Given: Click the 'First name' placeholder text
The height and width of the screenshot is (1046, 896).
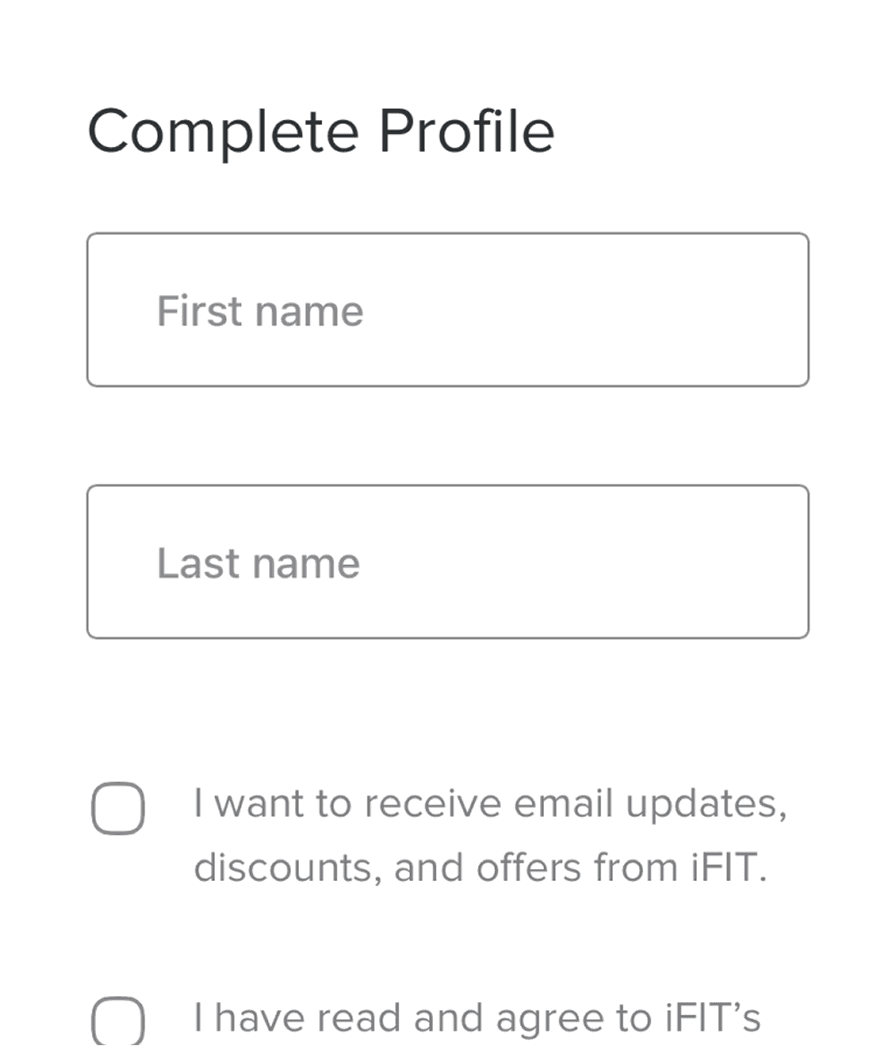Looking at the screenshot, I should 260,311.
